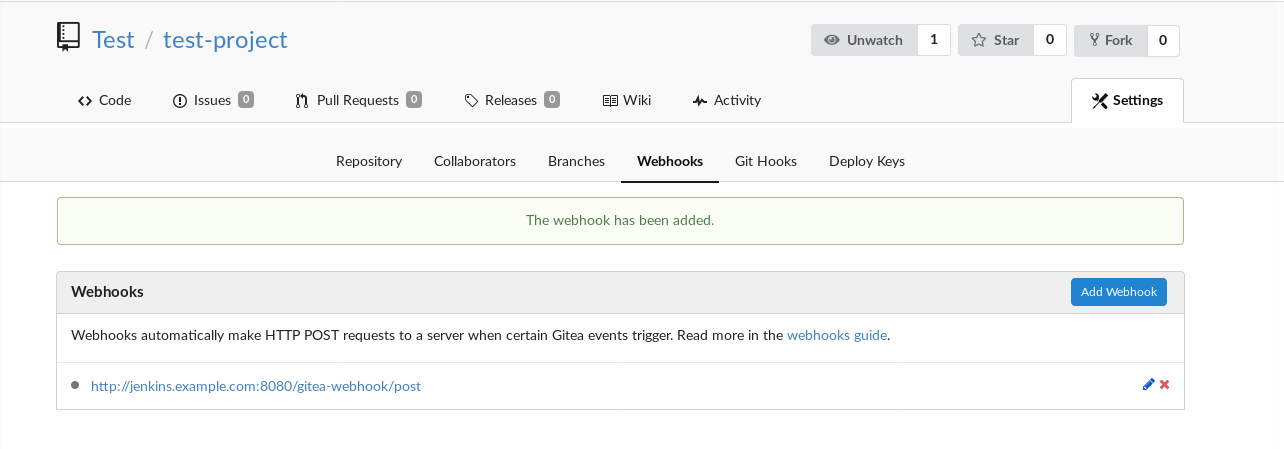Unwatch the test-project repository
This screenshot has width=1284, height=449.
pos(864,40)
